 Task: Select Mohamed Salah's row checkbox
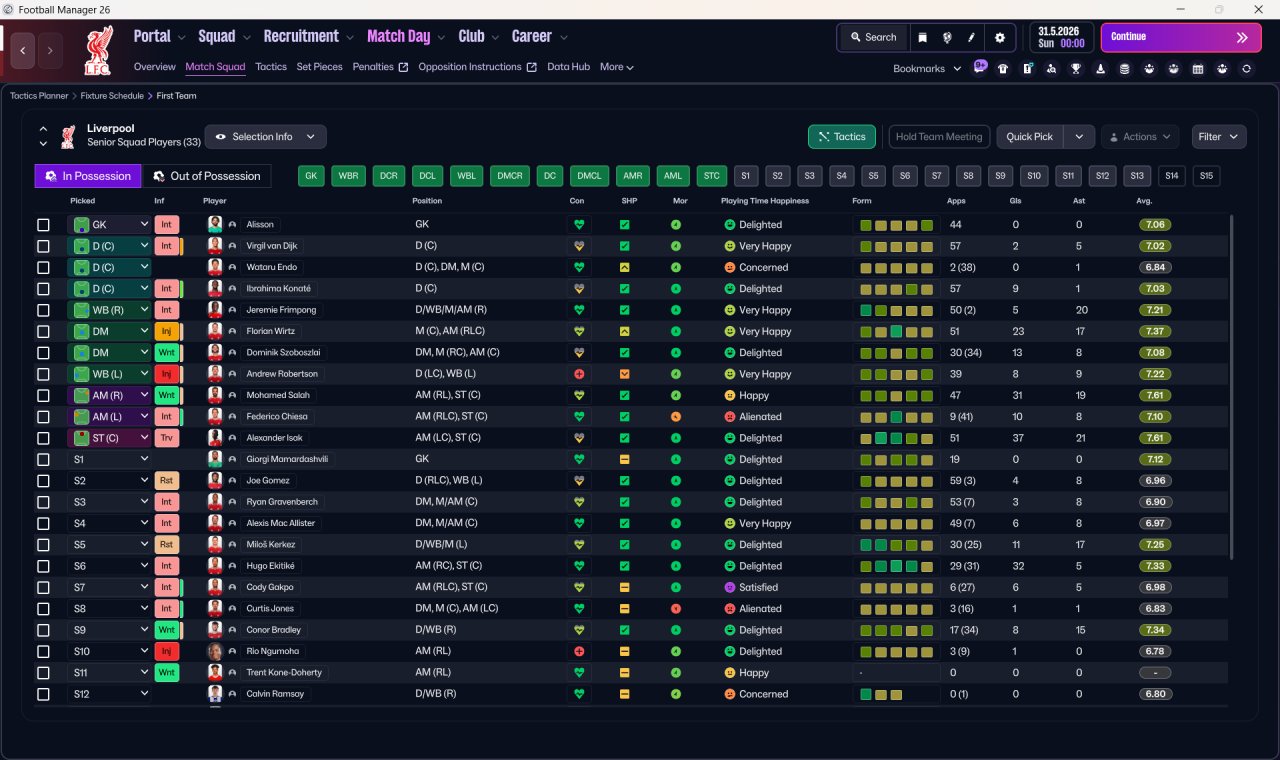[43, 396]
